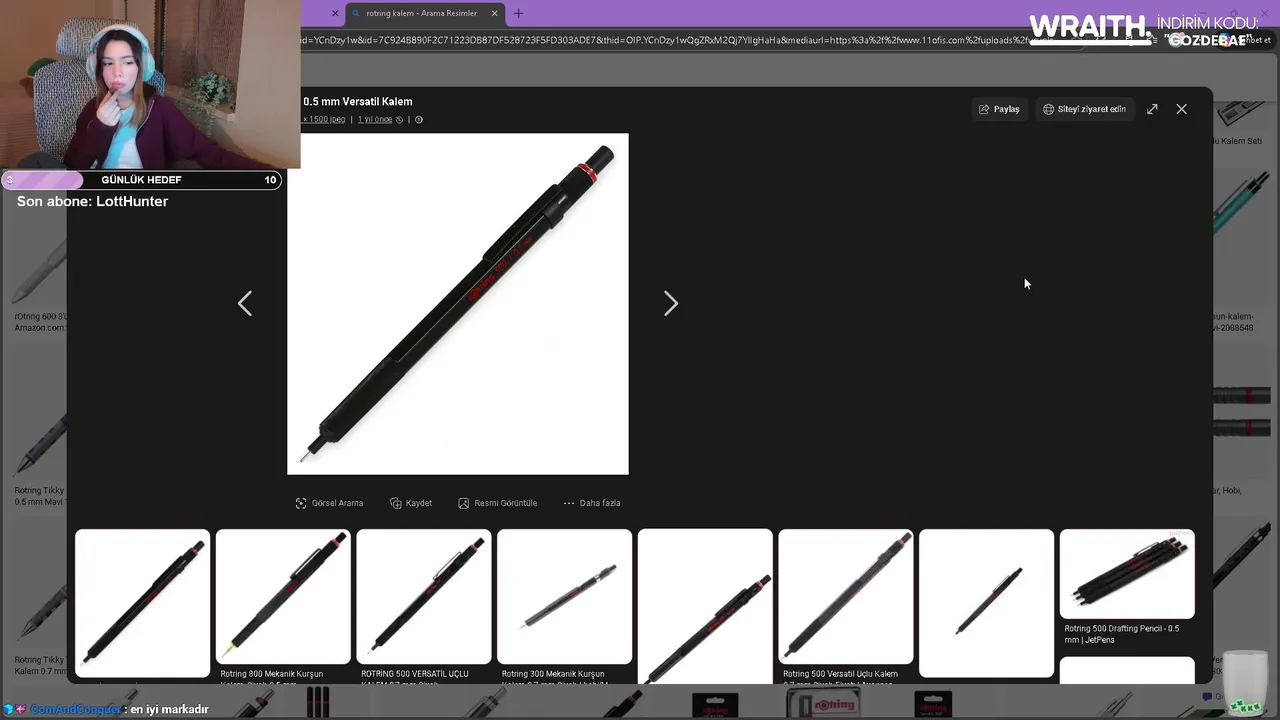Screen dimensions: 1280x720
Task: Click '0.5 mm Versatil Kalem' image title
Action: point(358,101)
